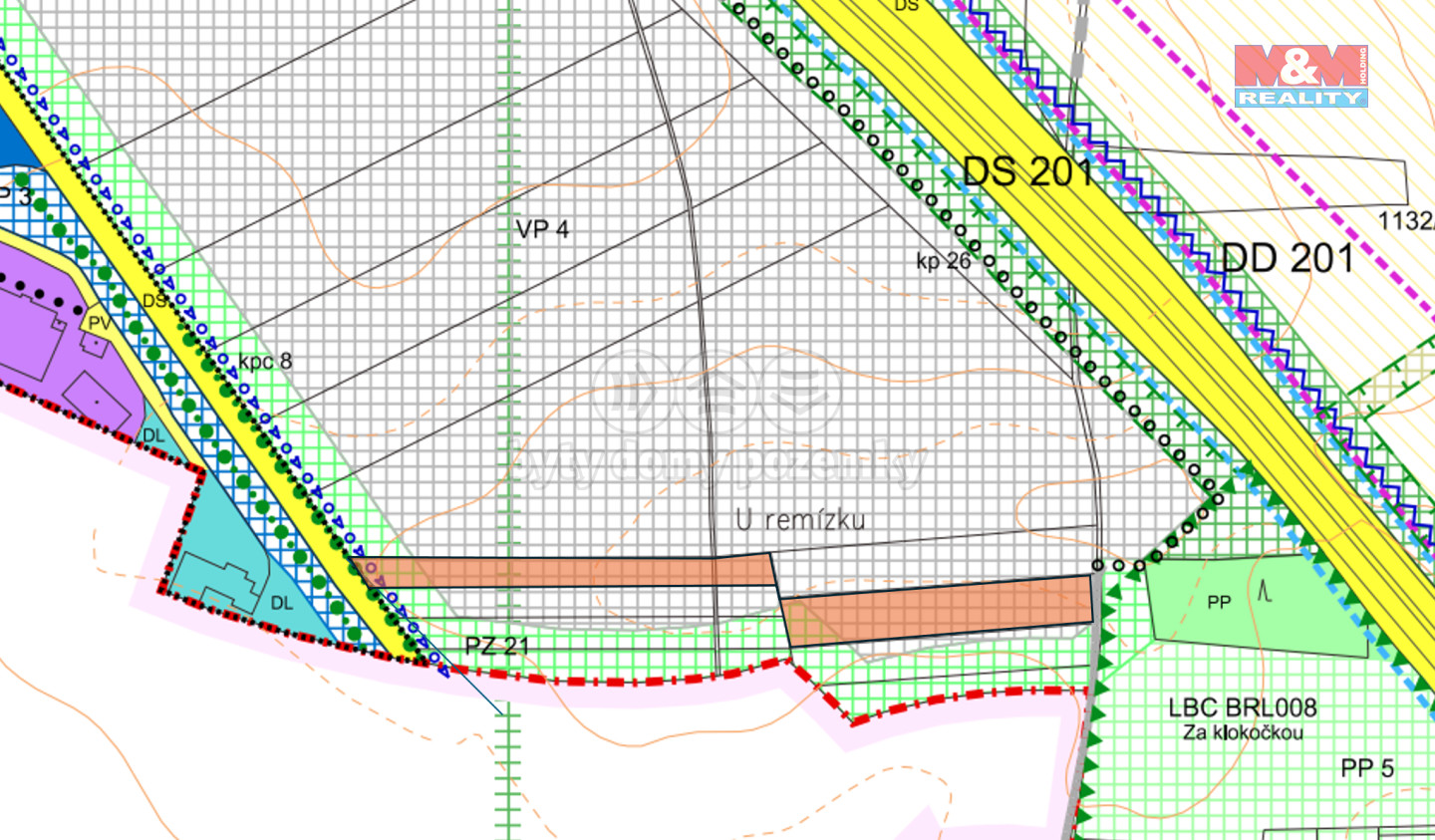Select the right orange highlighted parcel
1435x840 pixels.
(x=937, y=609)
